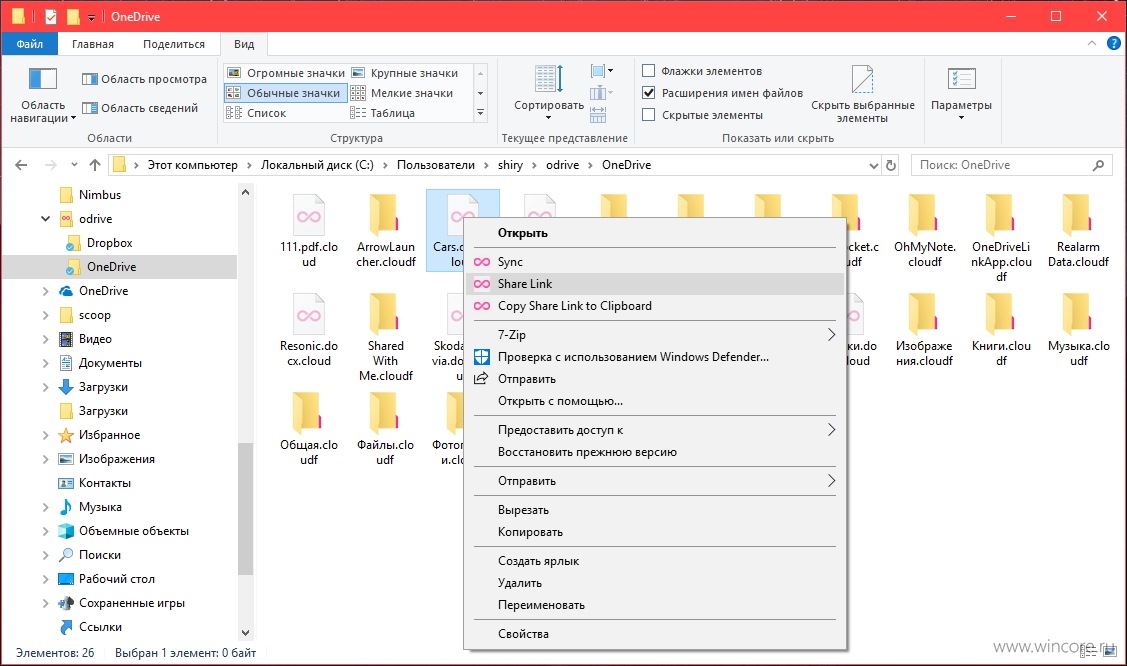1127x666 pixels.
Task: Choose Переименовать in the context menu
Action: pyautogui.click(x=655, y=605)
